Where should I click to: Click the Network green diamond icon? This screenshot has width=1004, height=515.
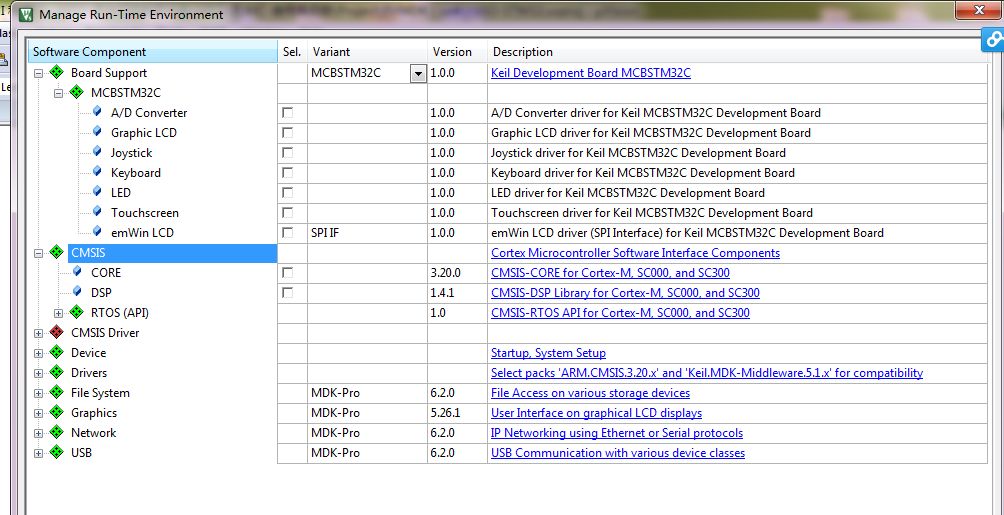[56, 432]
